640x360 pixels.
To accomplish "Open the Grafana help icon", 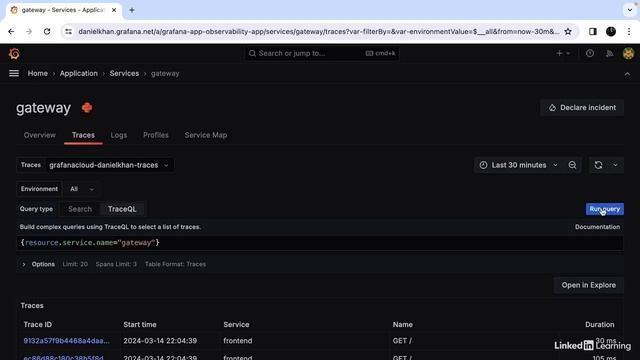I will pyautogui.click(x=590, y=53).
